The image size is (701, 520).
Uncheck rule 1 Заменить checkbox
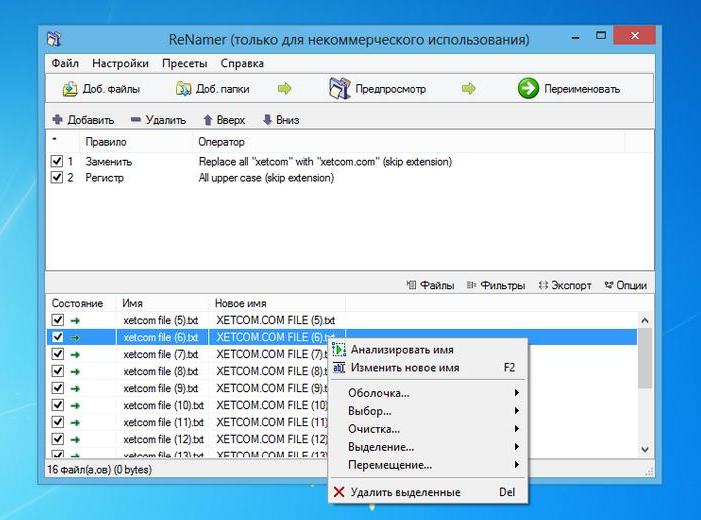point(57,161)
